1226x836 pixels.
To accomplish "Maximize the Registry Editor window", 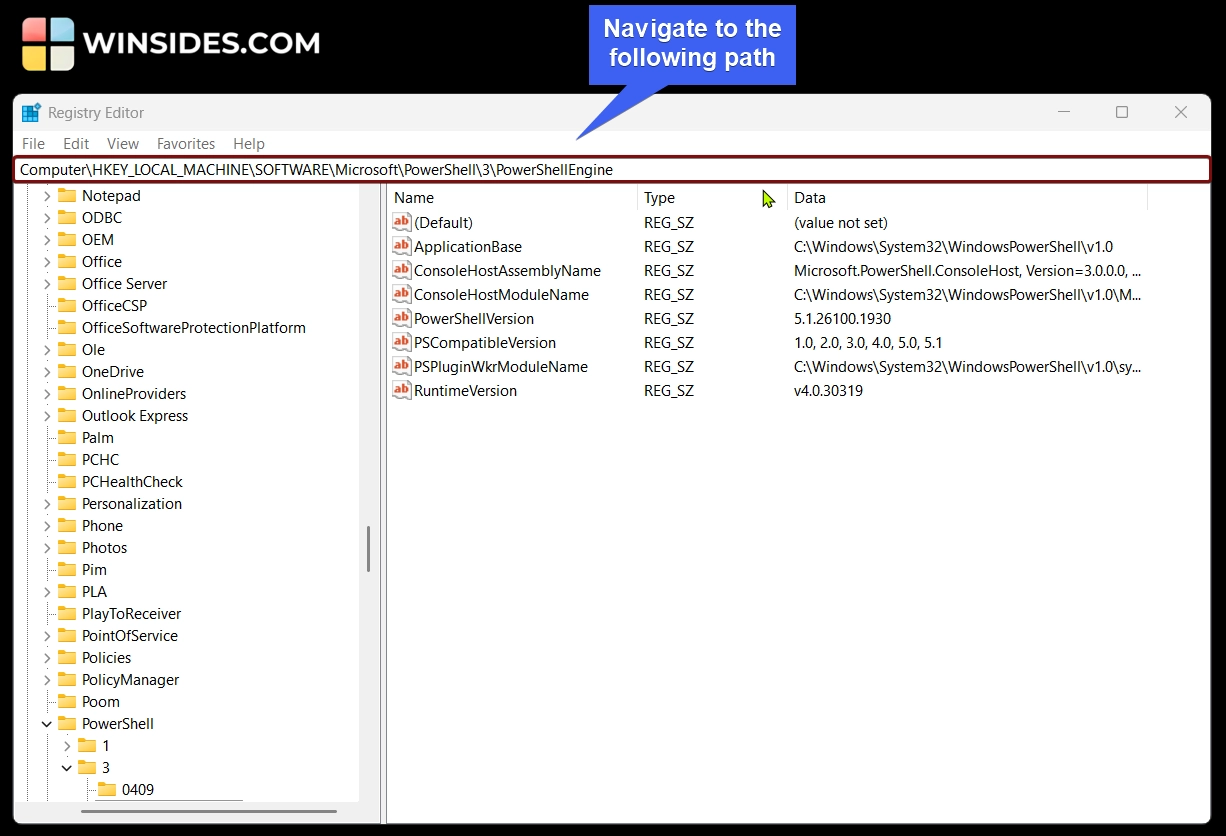I will click(1122, 113).
